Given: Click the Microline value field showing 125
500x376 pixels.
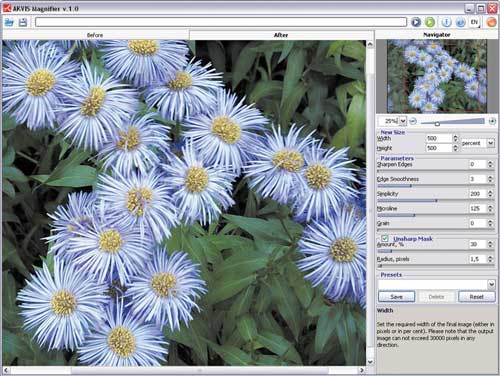Looking at the screenshot, I should click(x=477, y=208).
